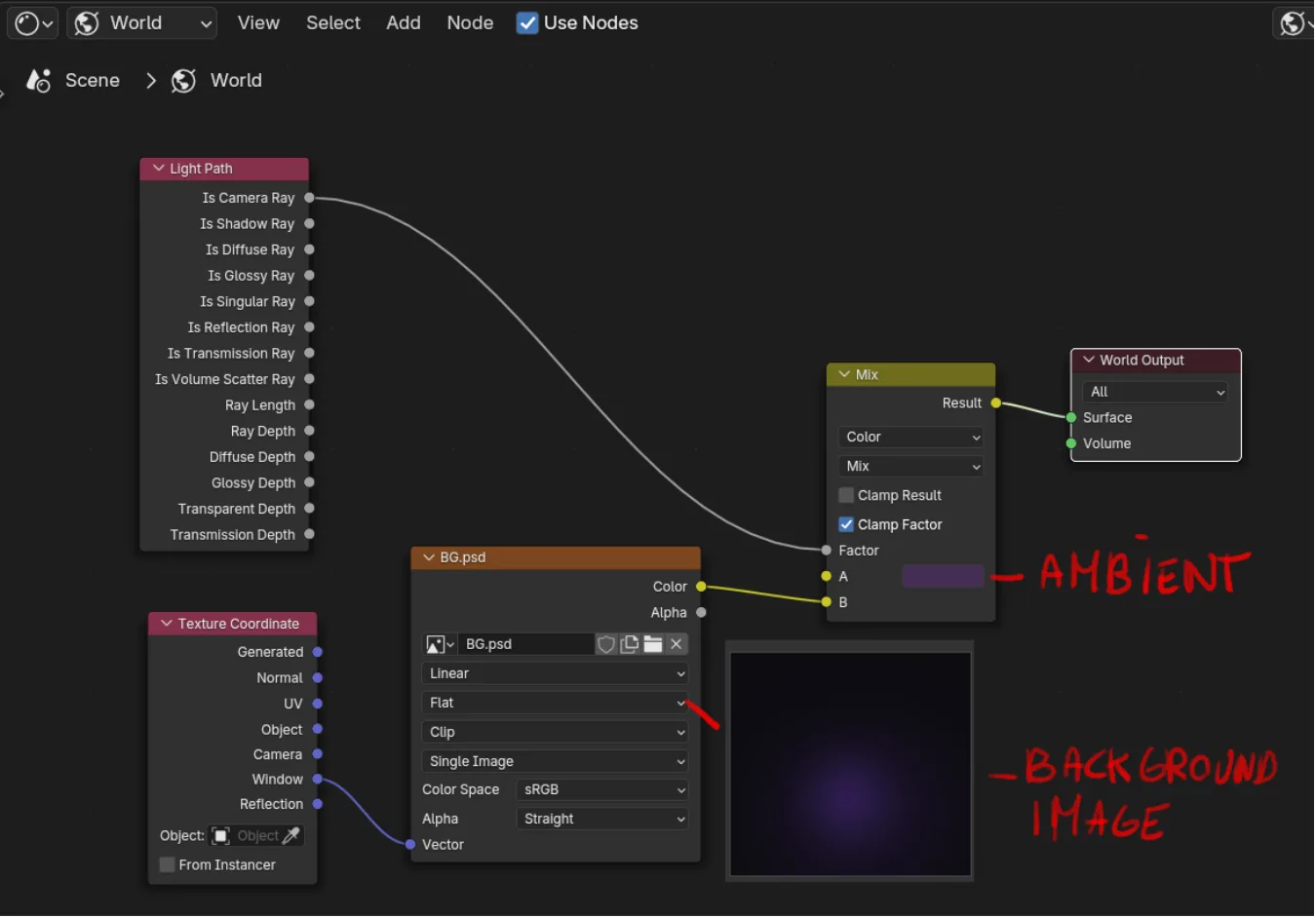The image size is (1316, 918).
Task: Click the fake user shield icon for BG.psd
Action: [606, 644]
